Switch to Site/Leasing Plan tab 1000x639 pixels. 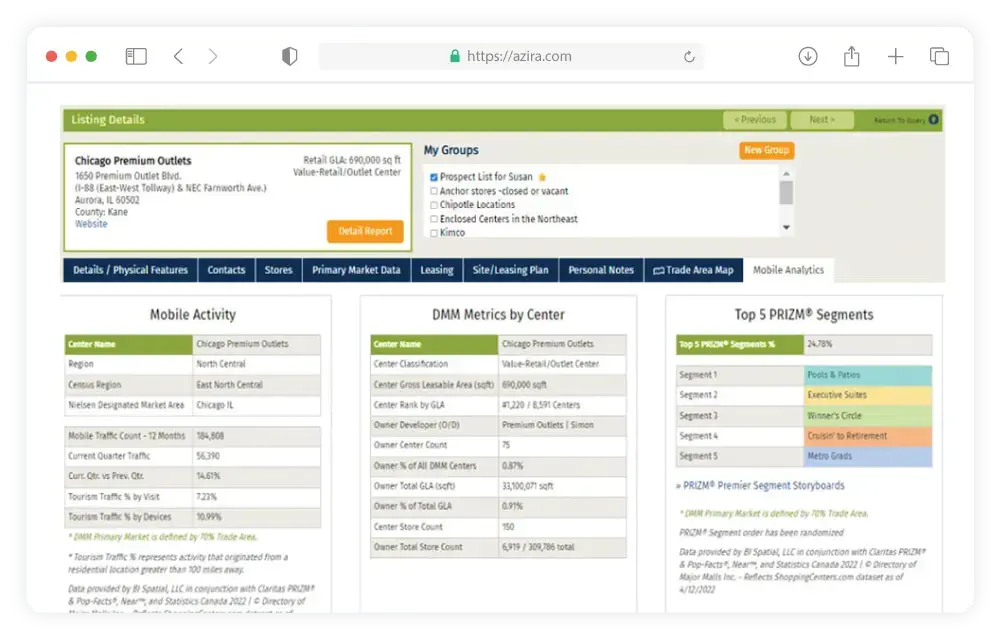click(x=511, y=270)
